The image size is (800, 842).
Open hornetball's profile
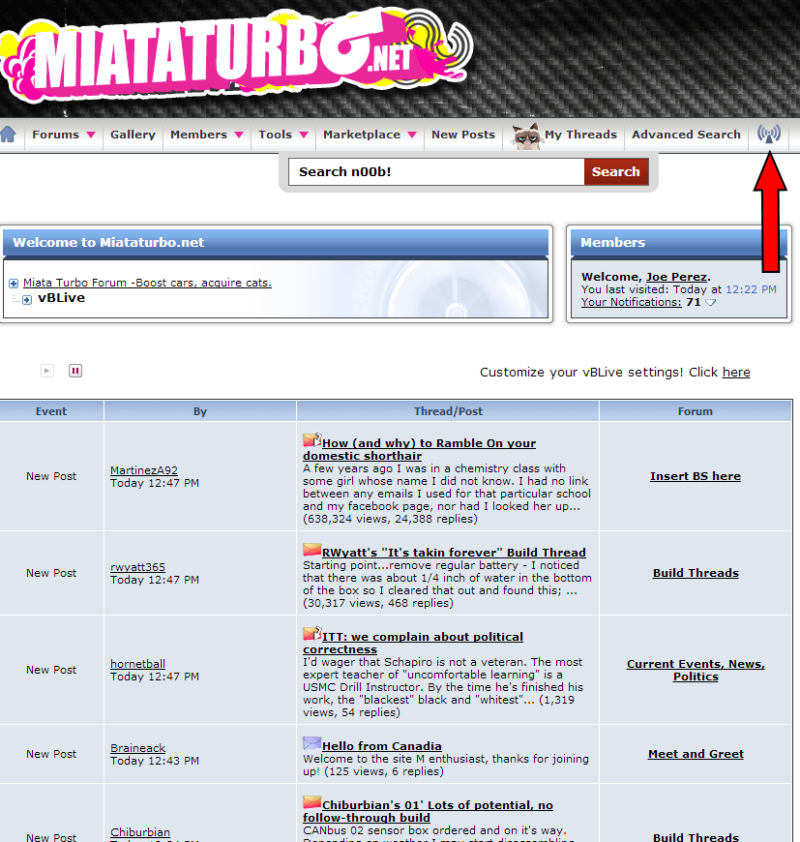pyautogui.click(x=137, y=664)
